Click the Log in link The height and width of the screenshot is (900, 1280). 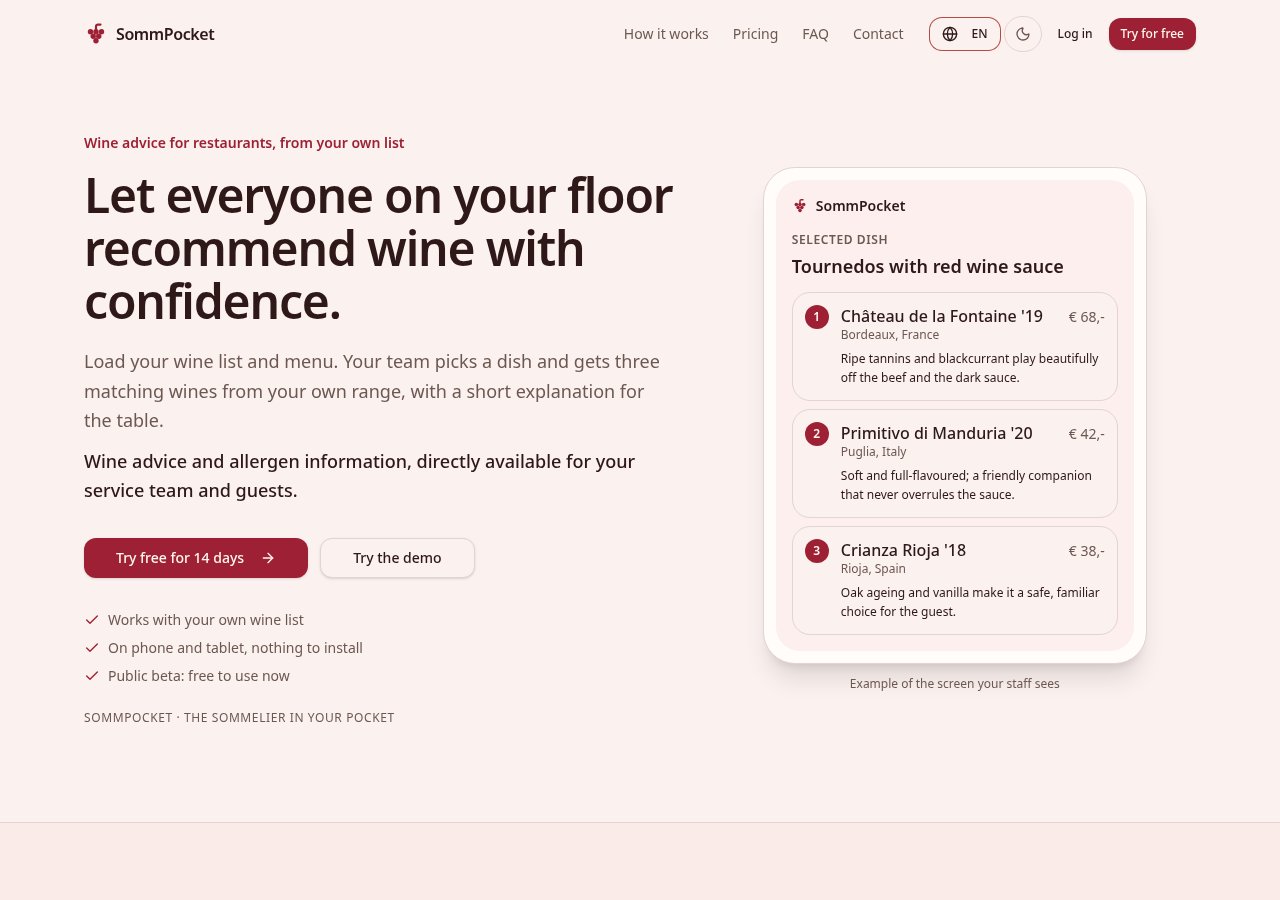click(1075, 34)
